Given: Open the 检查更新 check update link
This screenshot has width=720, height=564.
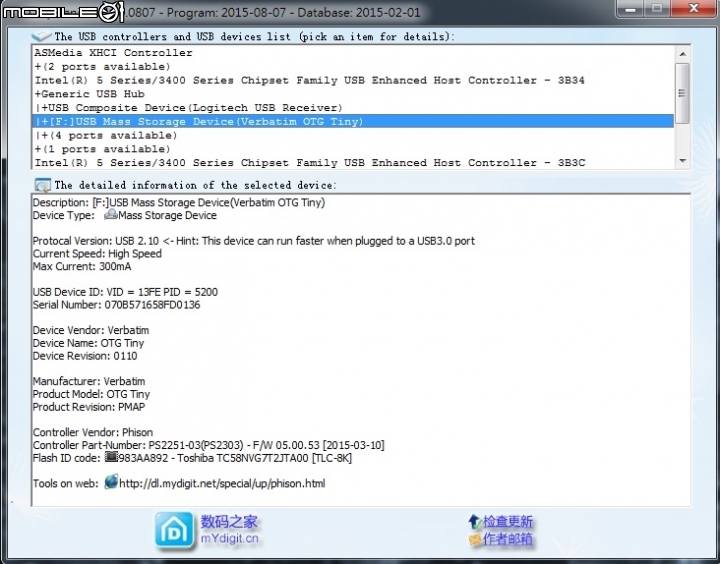Looking at the screenshot, I should pyautogui.click(x=507, y=522).
